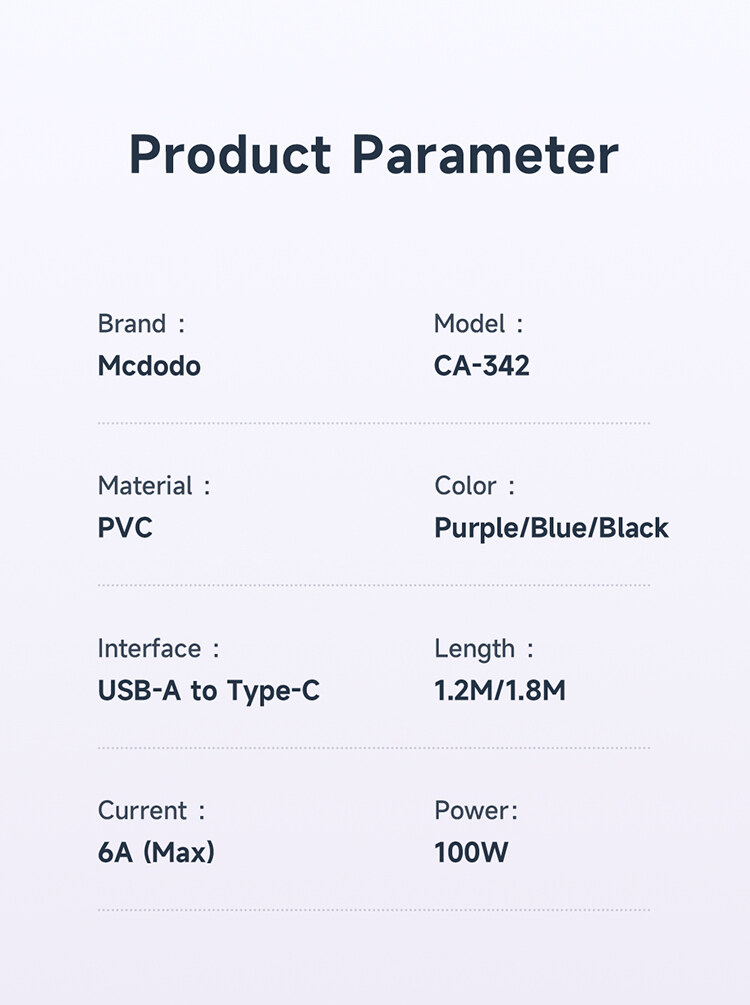Screen dimensions: 750x1005
Task: Select the Purple/Blue/Black color value
Action: tap(551, 528)
